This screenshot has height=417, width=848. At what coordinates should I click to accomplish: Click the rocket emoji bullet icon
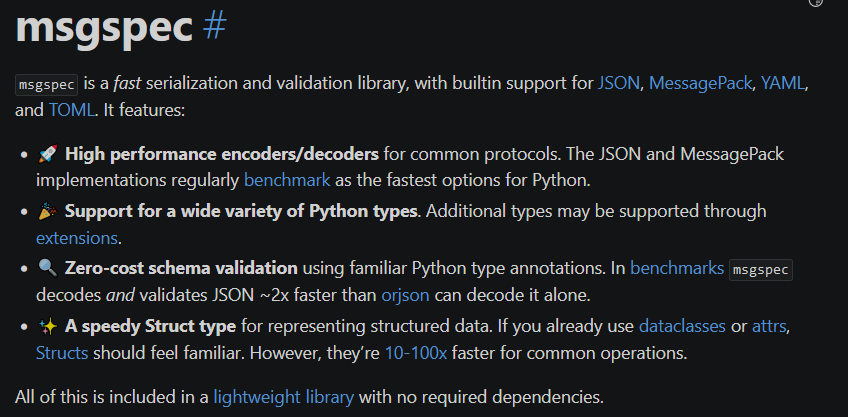pos(46,155)
